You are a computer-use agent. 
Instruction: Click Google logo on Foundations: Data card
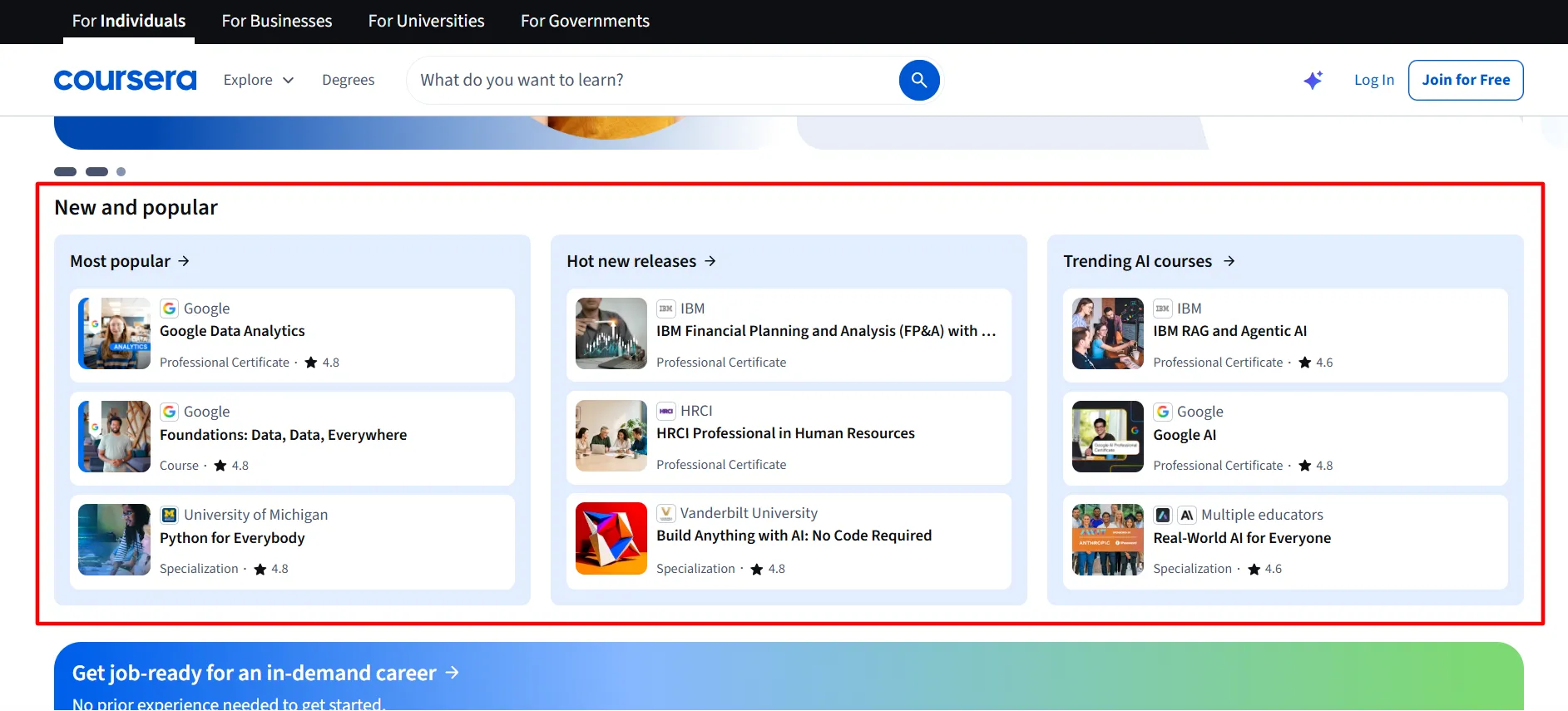coord(170,412)
